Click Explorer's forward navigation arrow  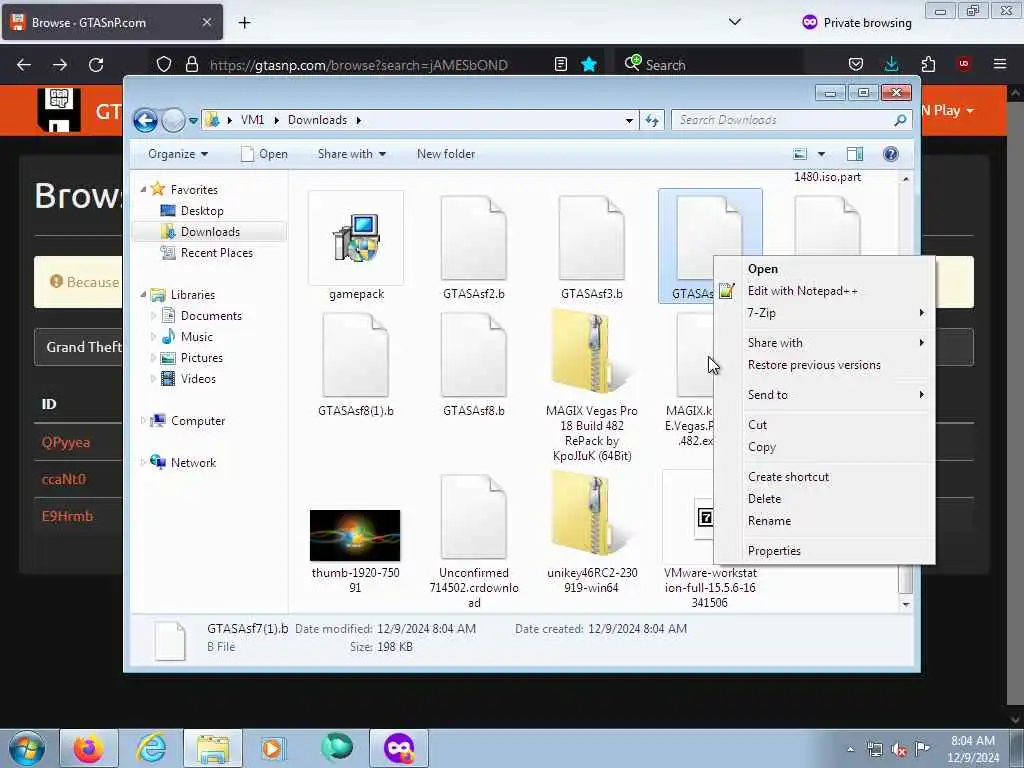pos(173,120)
